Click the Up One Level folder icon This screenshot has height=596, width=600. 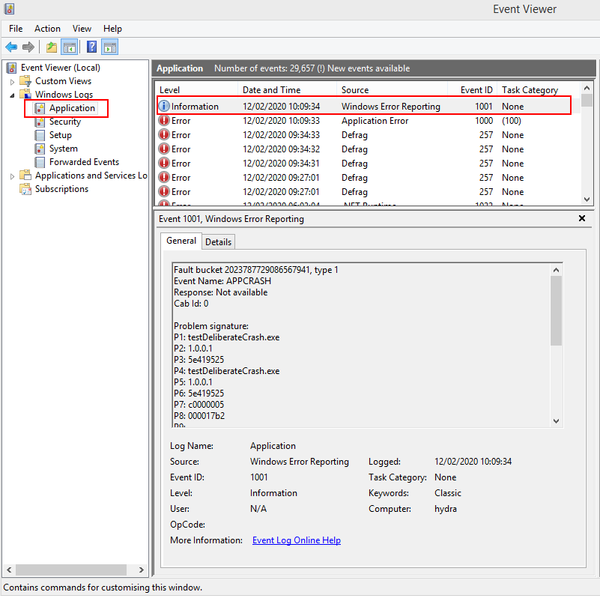pyautogui.click(x=51, y=47)
